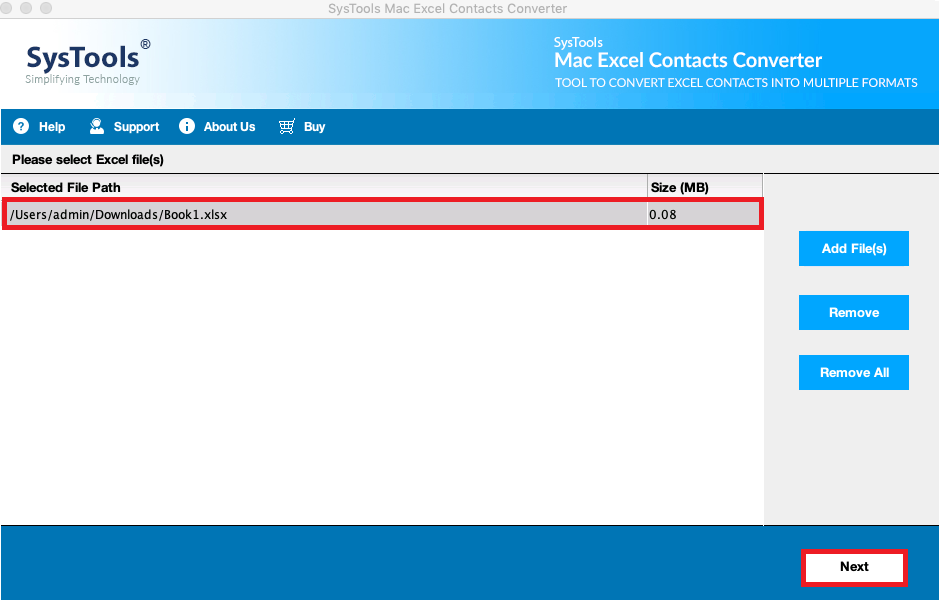Maximize the window using the title bar button

tap(46, 8)
